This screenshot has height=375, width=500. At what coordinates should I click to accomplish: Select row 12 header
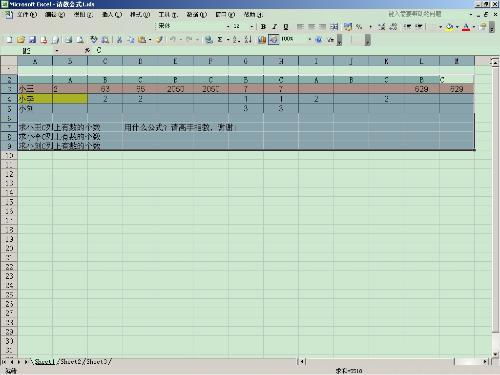(9, 174)
